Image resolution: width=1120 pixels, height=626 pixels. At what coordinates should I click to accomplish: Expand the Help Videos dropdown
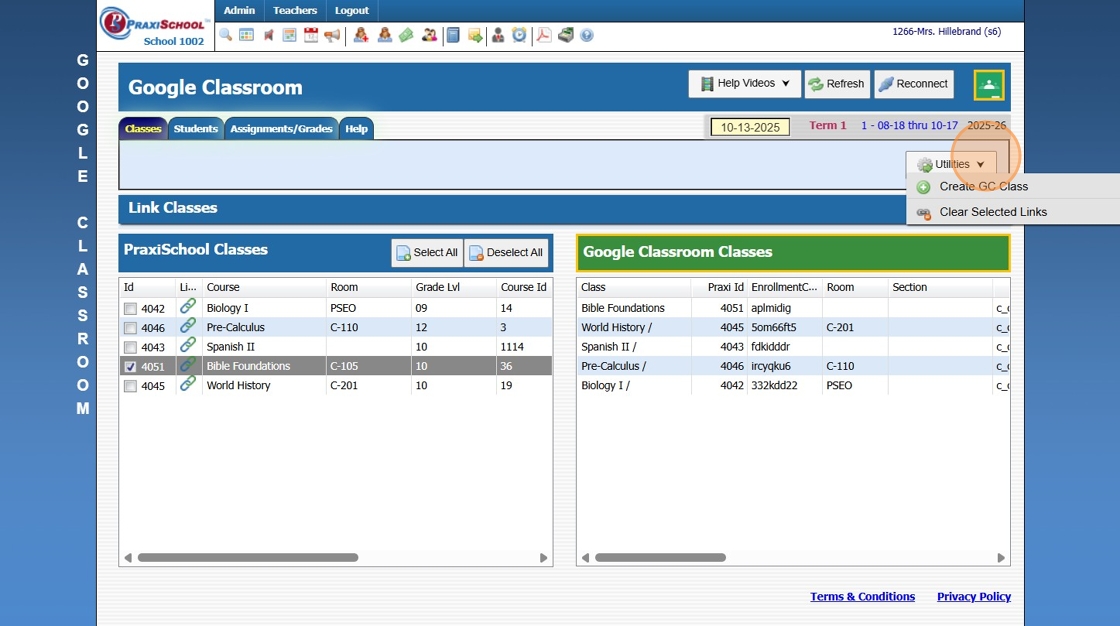coord(745,84)
